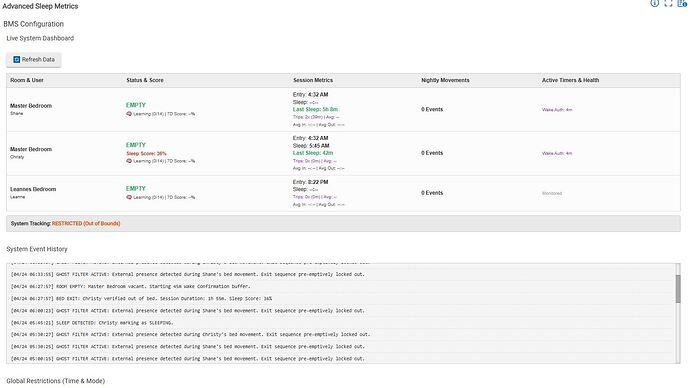Click the 05:00:15 GHOST FILTER log entry
Viewport: 690px width, 388px height.
pyautogui.click(x=187, y=359)
